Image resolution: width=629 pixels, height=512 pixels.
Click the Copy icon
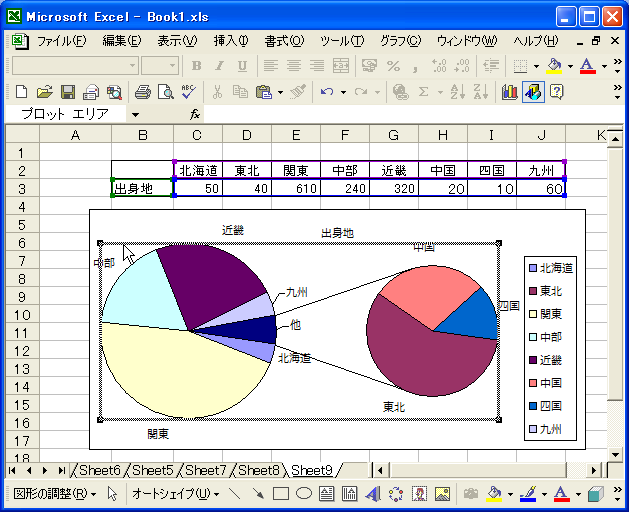click(x=240, y=92)
